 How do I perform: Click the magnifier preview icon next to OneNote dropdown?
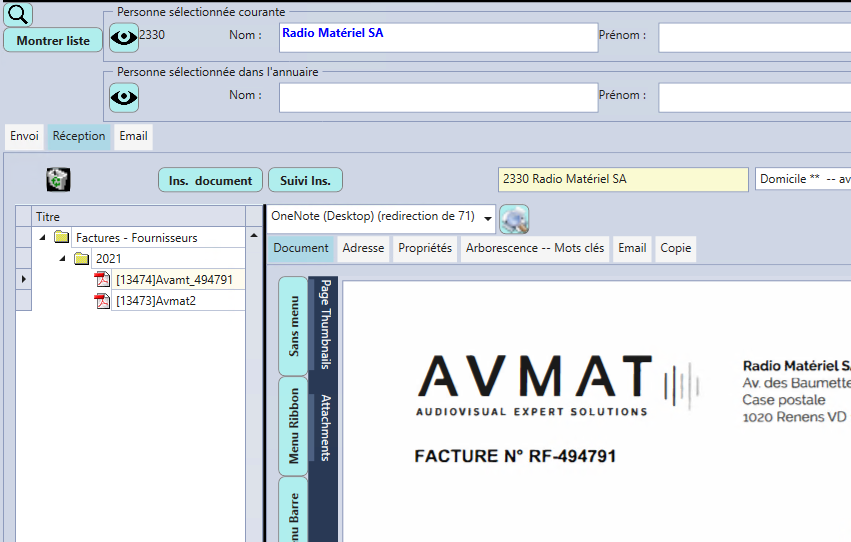point(514,219)
